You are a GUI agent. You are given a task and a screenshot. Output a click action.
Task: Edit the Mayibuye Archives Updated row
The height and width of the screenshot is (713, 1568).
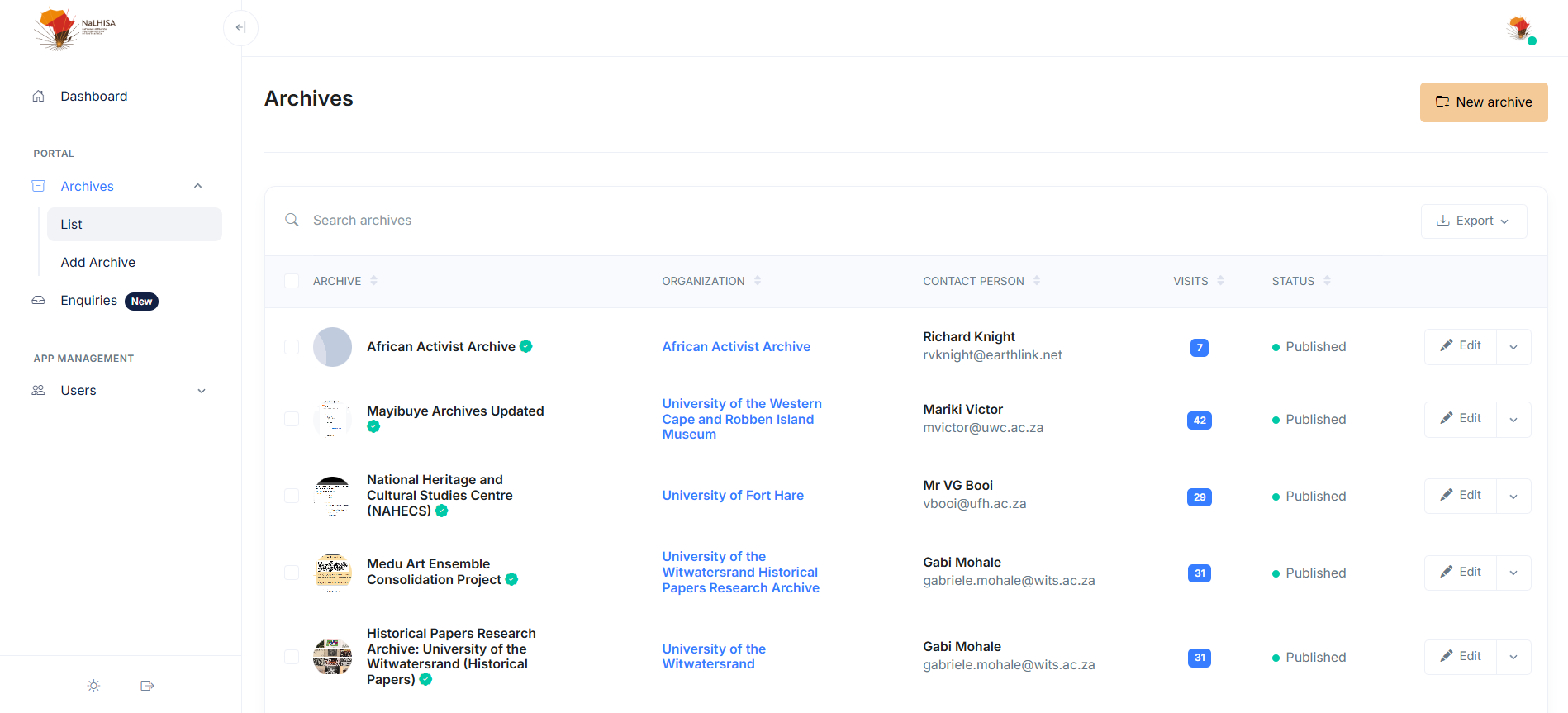(x=1461, y=419)
